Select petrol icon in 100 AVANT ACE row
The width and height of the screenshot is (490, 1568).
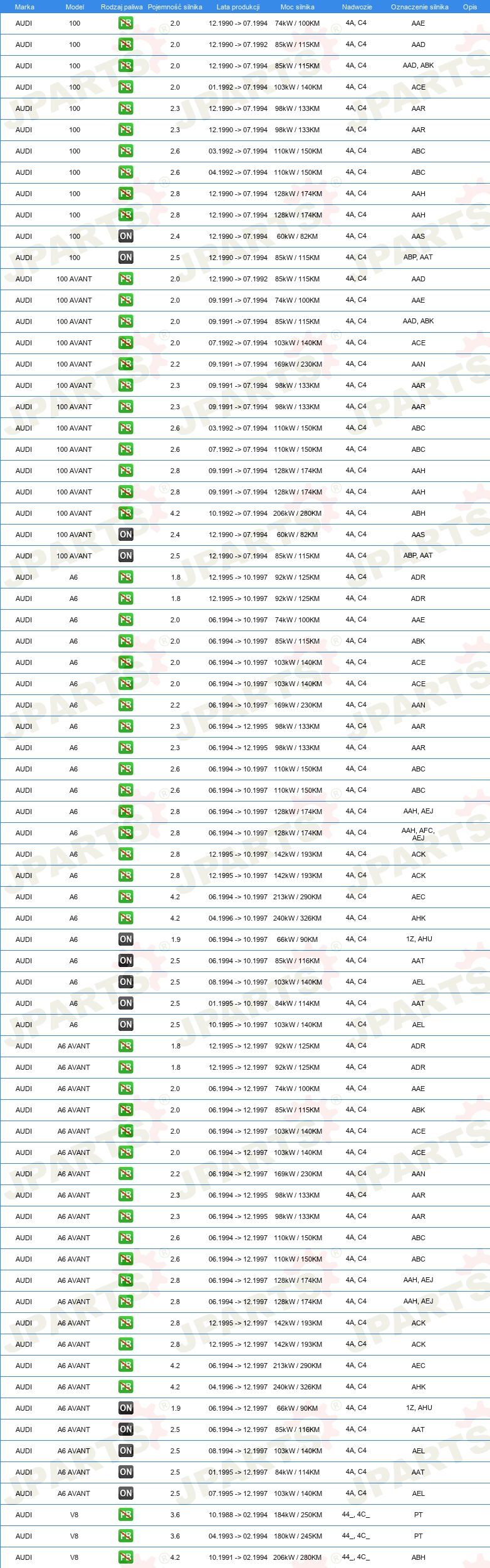pyautogui.click(x=125, y=343)
